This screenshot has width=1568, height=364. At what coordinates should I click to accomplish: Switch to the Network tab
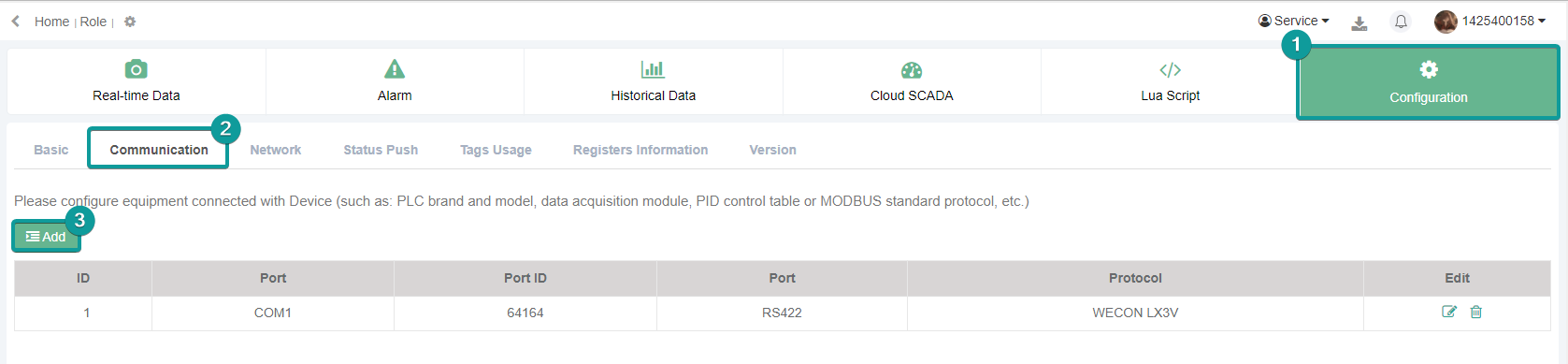coord(275,150)
